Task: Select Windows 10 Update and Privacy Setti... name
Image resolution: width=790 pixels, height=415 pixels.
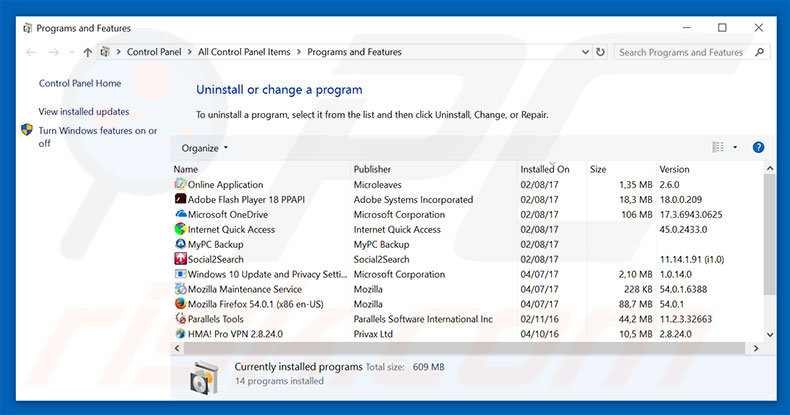Action: [267, 274]
